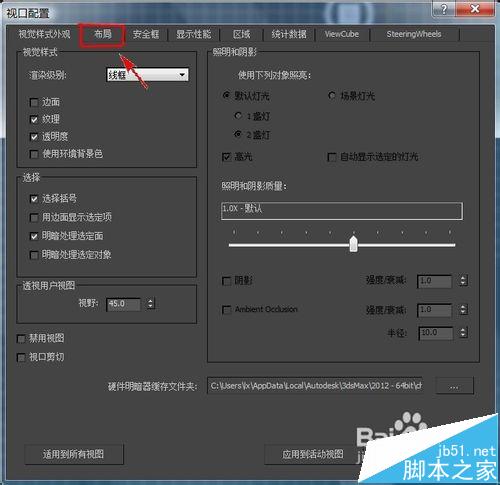Open the 视觉样式外观 tab
The image size is (500, 485).
44,34
